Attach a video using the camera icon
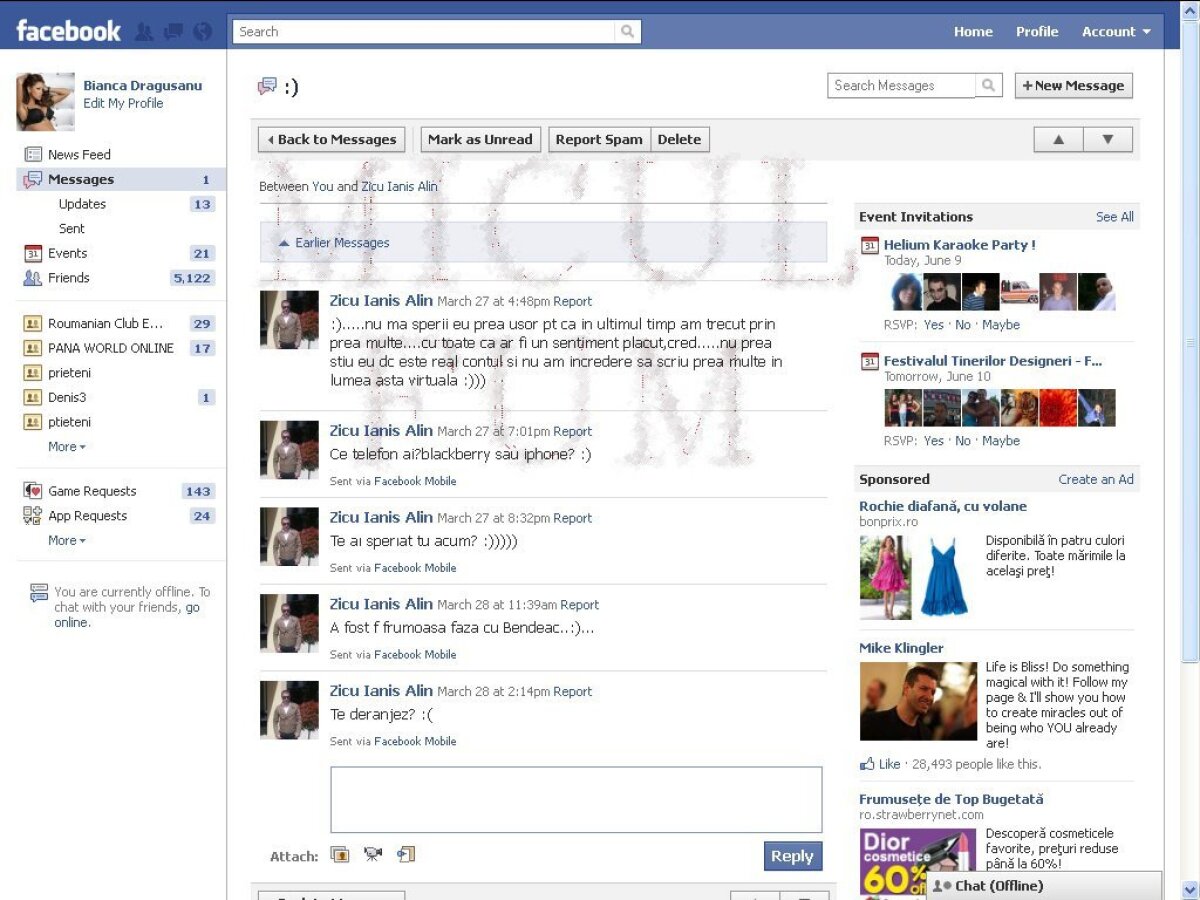 coord(372,854)
